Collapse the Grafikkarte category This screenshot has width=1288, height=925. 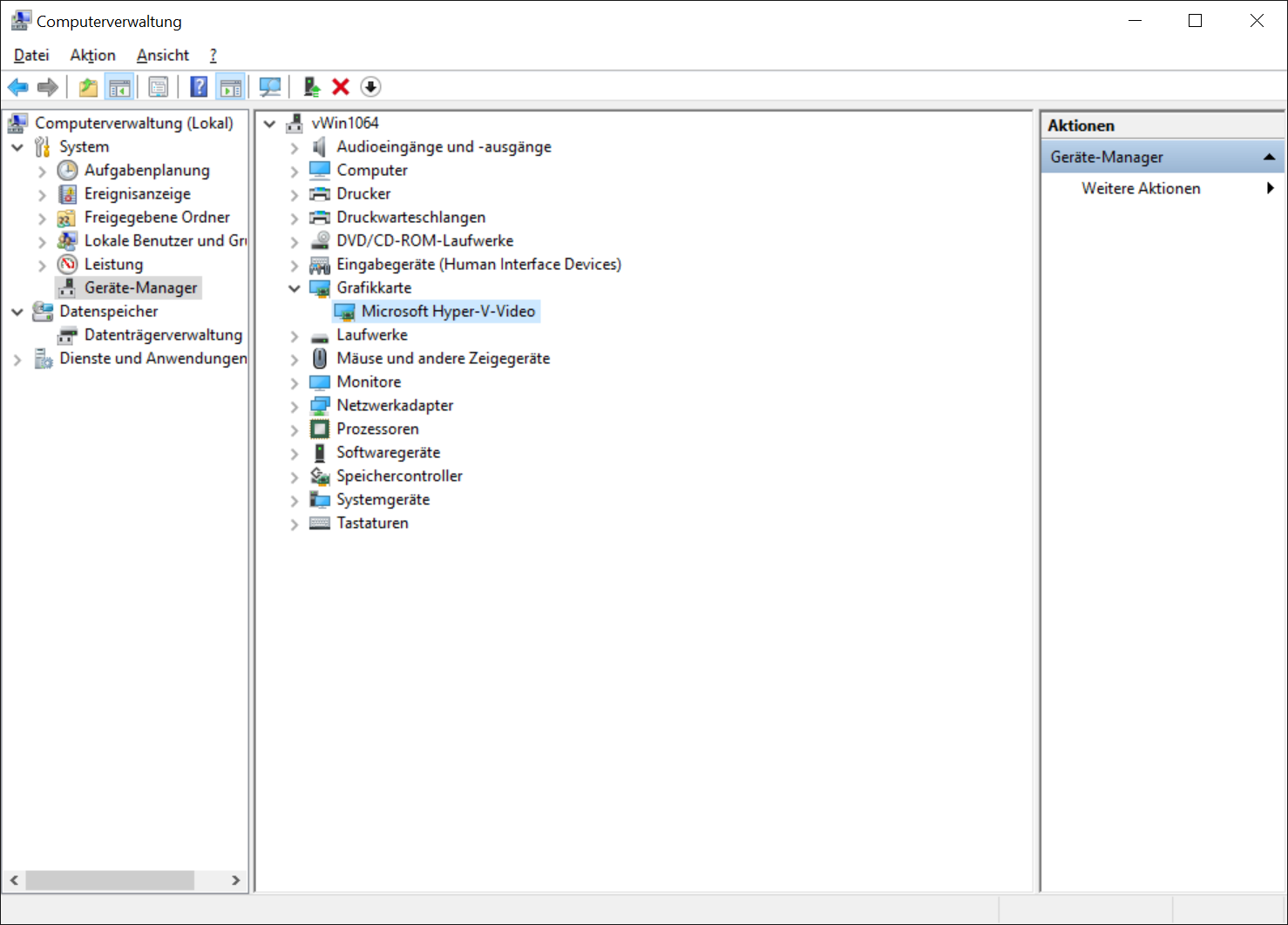click(x=295, y=288)
